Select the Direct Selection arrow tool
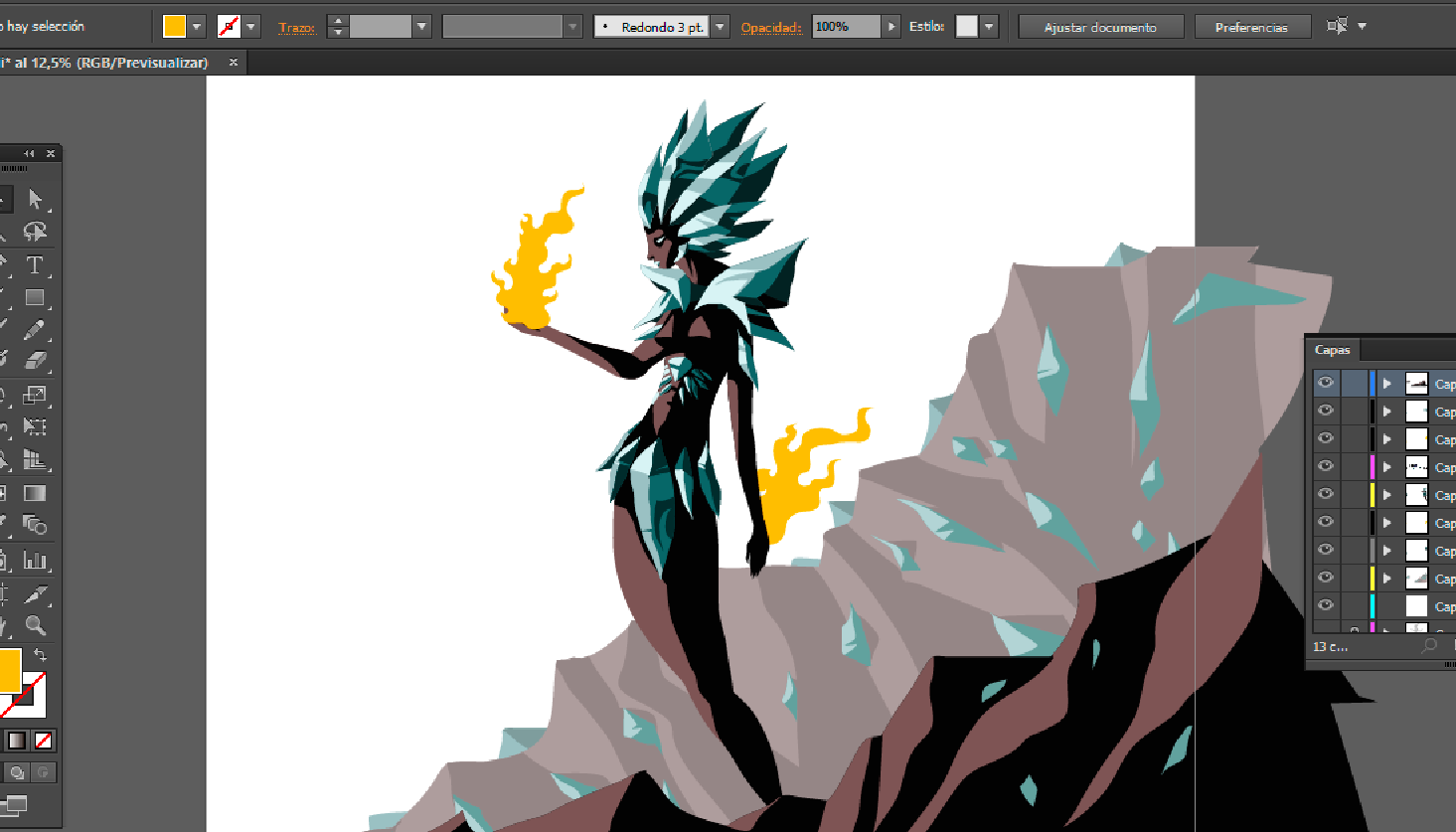Image resolution: width=1456 pixels, height=832 pixels. pyautogui.click(x=35, y=199)
